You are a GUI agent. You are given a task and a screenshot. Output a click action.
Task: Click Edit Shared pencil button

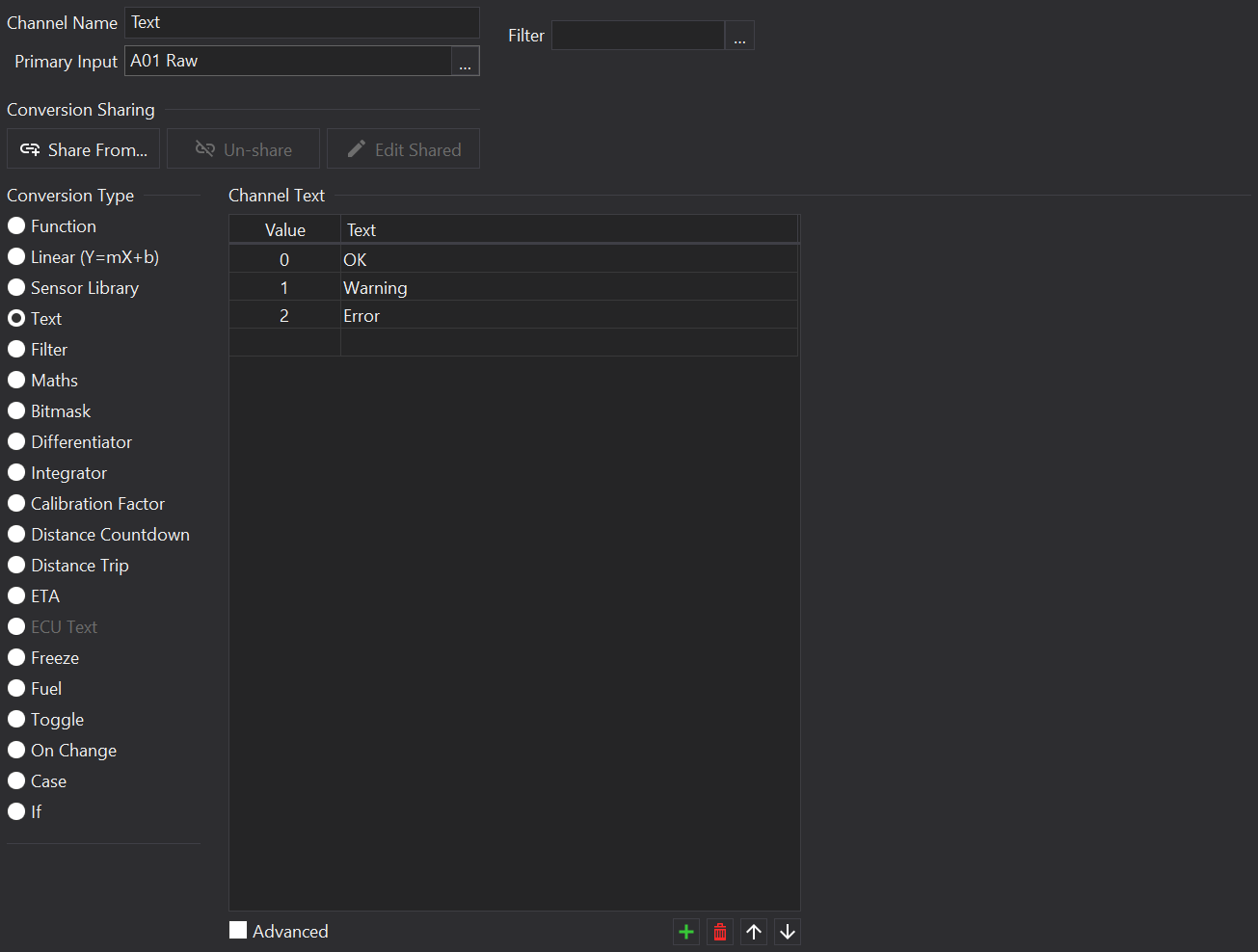(403, 149)
